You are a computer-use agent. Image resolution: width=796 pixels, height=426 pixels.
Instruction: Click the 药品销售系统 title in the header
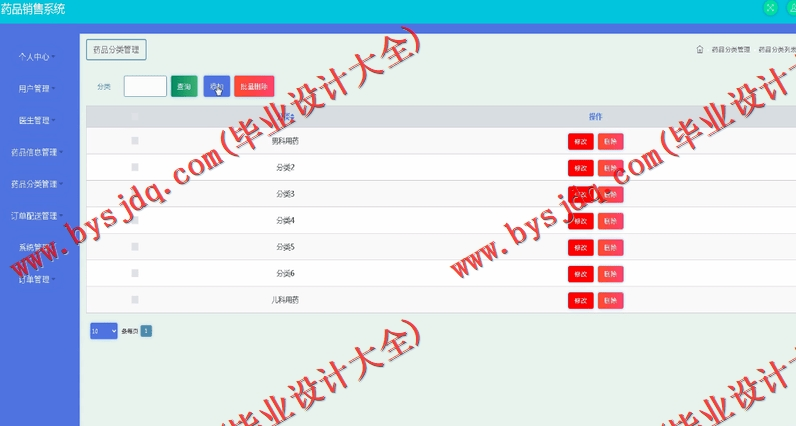32,9
